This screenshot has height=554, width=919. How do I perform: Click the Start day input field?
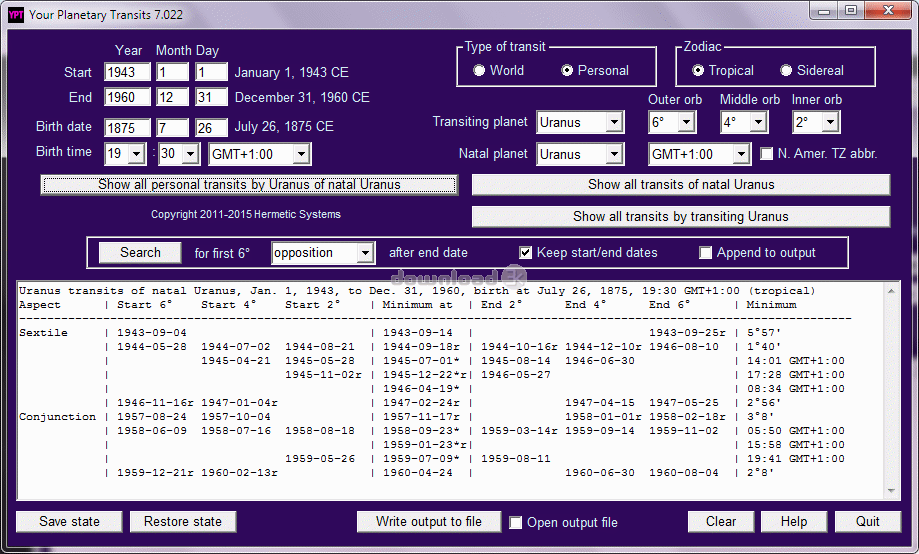pyautogui.click(x=212, y=72)
